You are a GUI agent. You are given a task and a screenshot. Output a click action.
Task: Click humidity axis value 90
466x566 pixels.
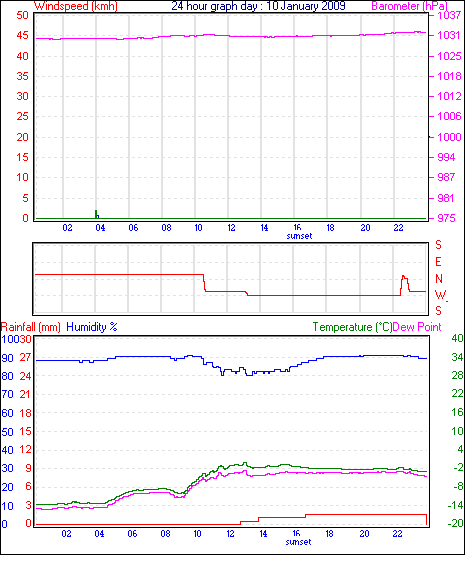click(x=7, y=358)
